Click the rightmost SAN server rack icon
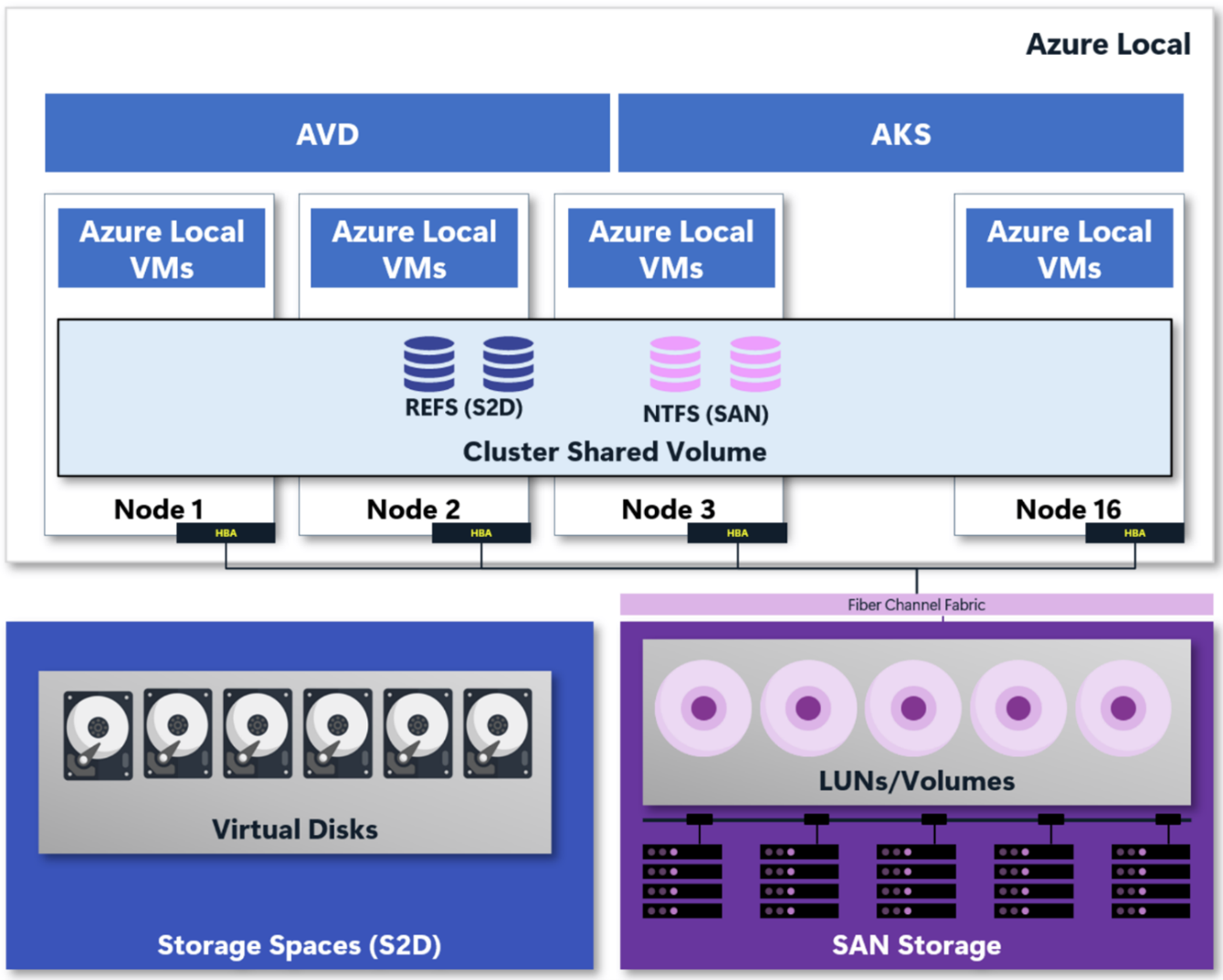 1150,880
